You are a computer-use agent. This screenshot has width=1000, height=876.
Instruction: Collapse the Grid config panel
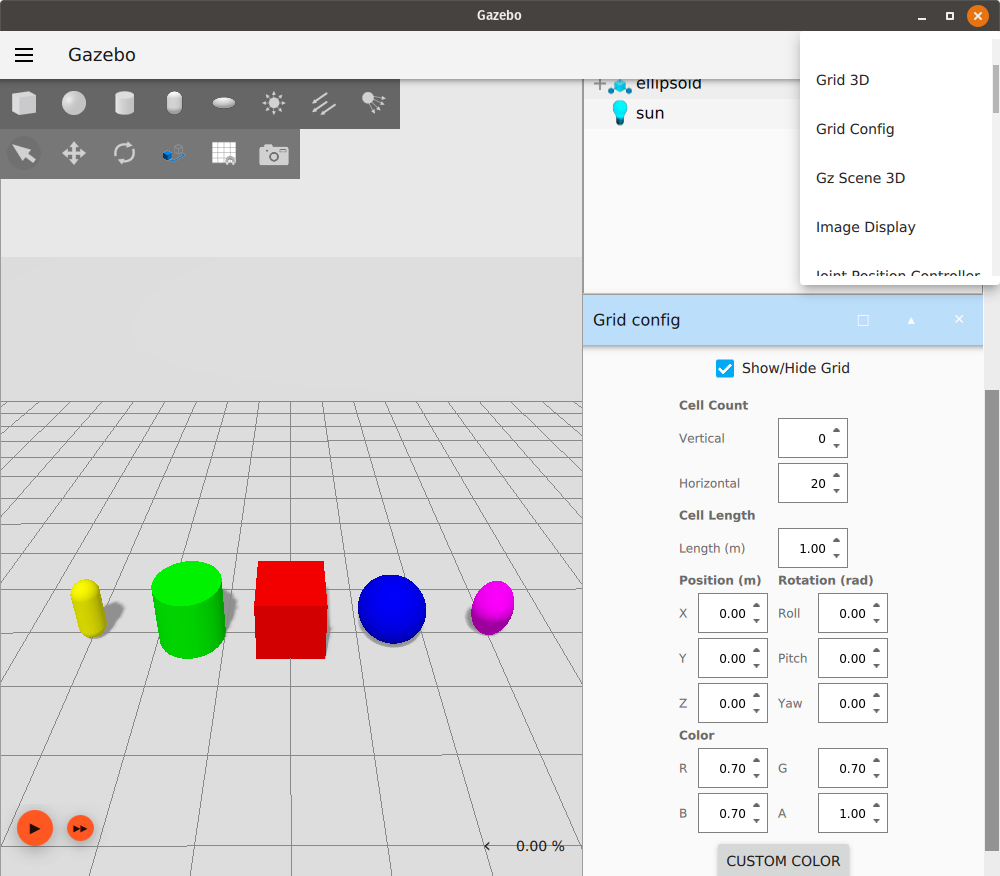(911, 320)
